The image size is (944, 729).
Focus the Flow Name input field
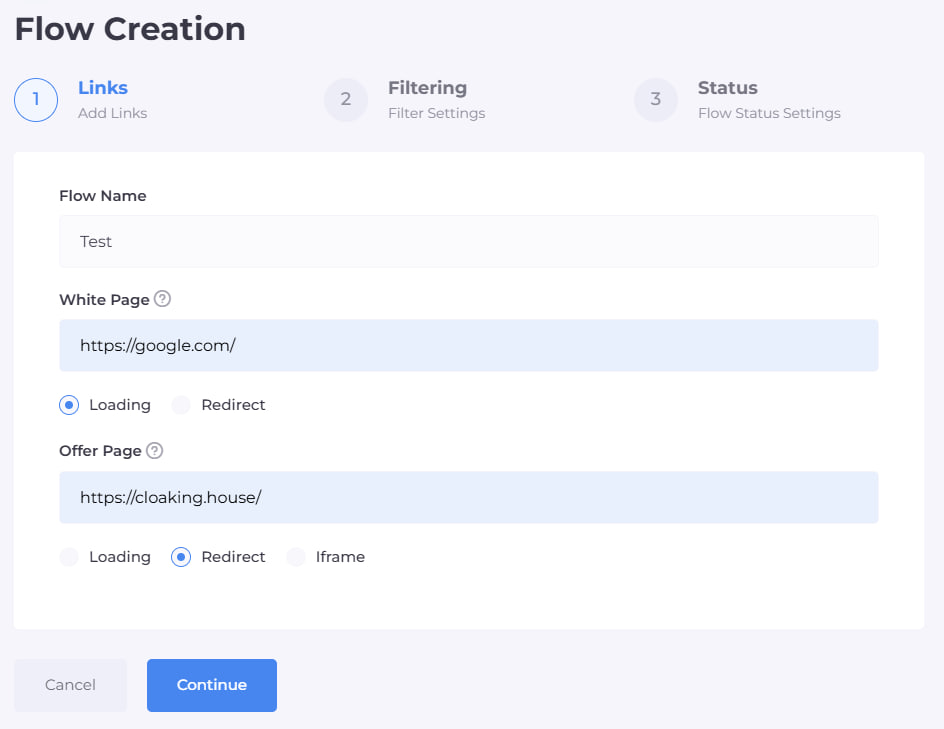pos(468,242)
